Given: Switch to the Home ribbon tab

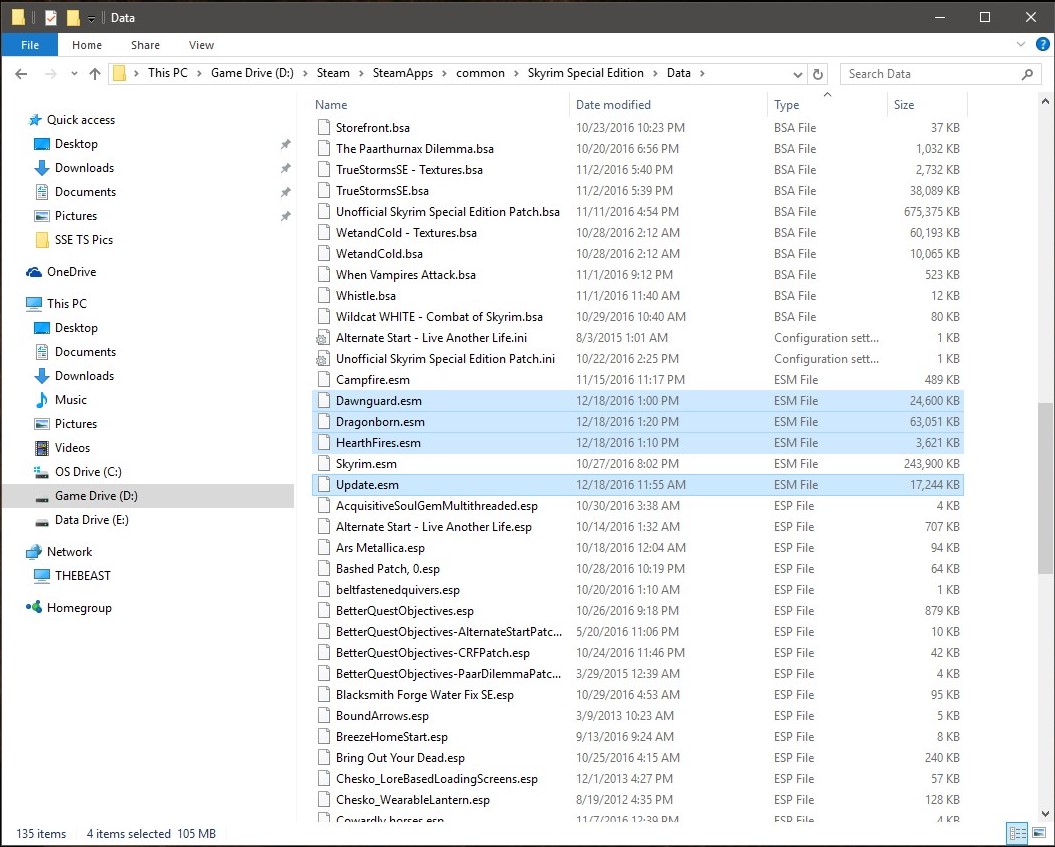Looking at the screenshot, I should pyautogui.click(x=87, y=45).
